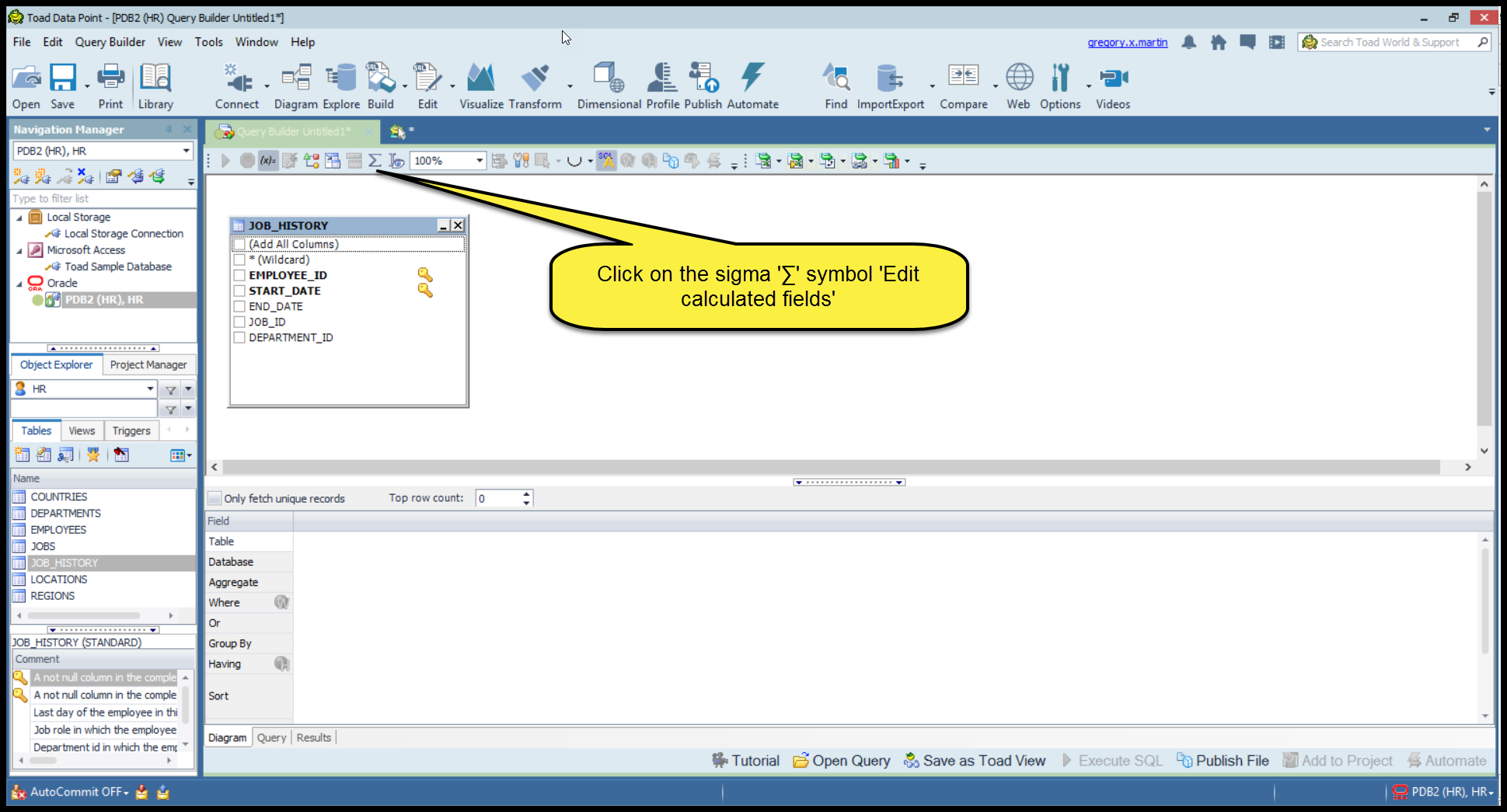1507x812 pixels.
Task: Enable Only fetch unique records
Action: click(215, 498)
